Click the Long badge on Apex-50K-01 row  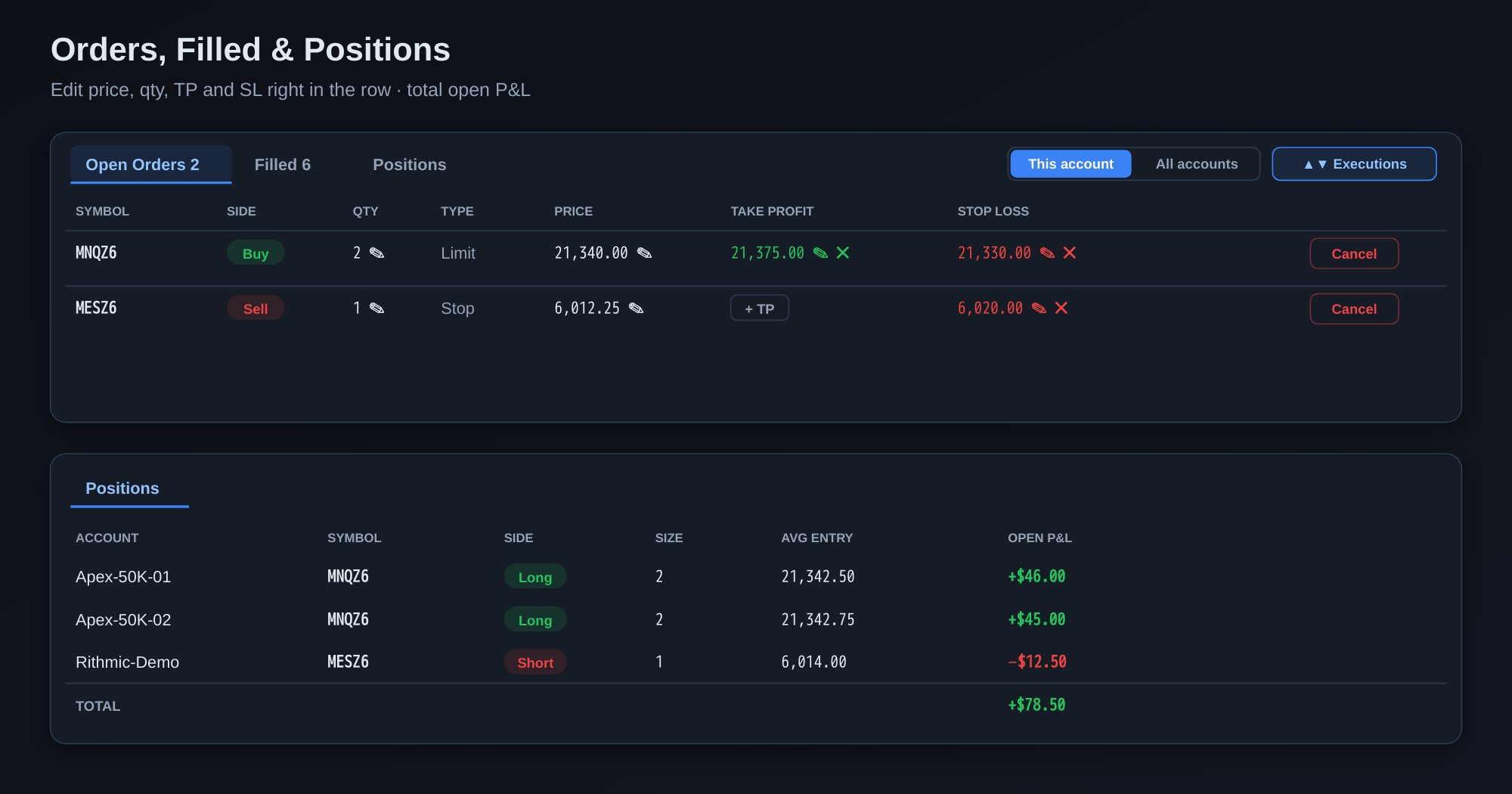[535, 577]
